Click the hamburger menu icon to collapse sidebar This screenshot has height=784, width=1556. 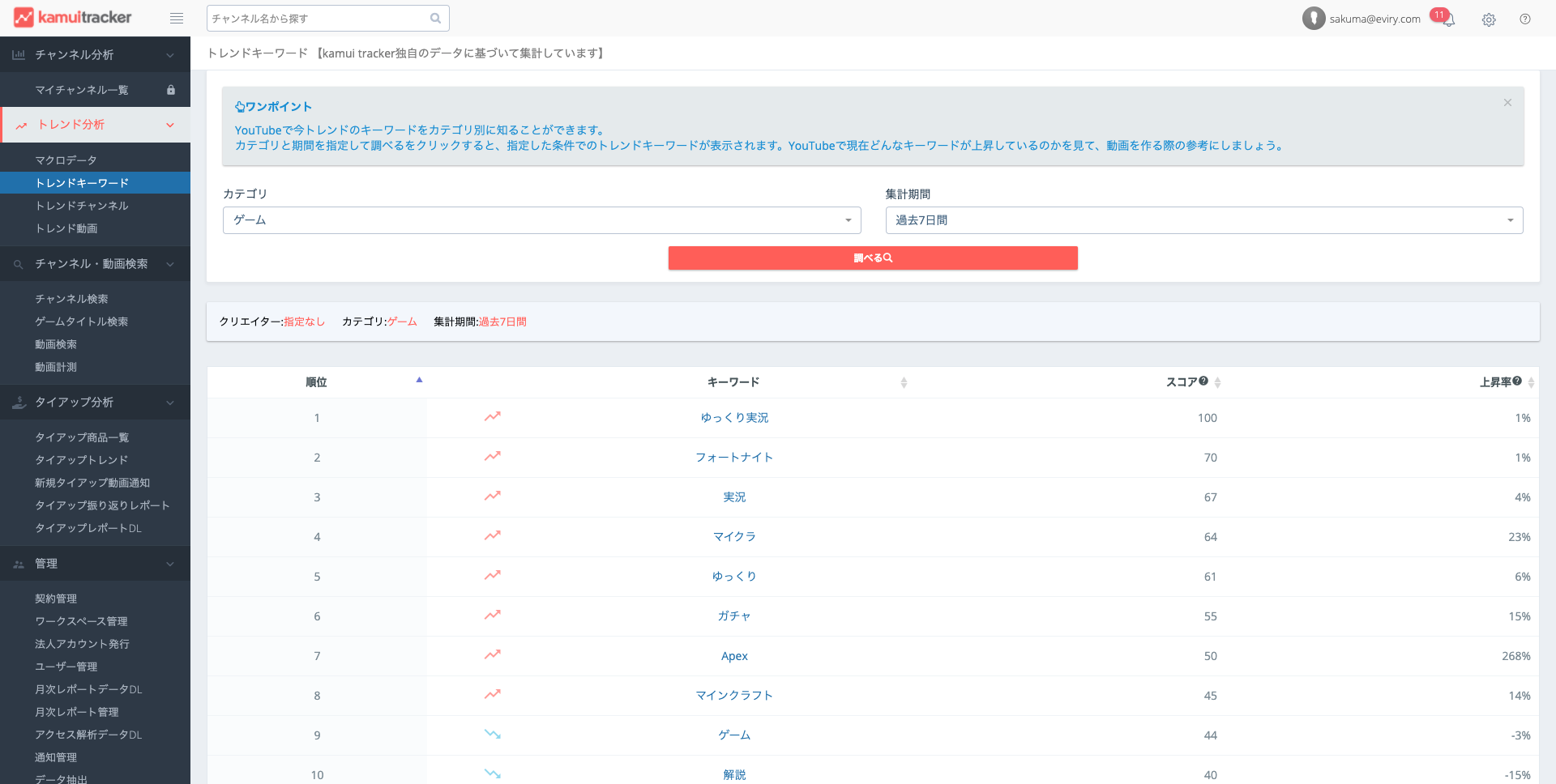click(x=176, y=19)
